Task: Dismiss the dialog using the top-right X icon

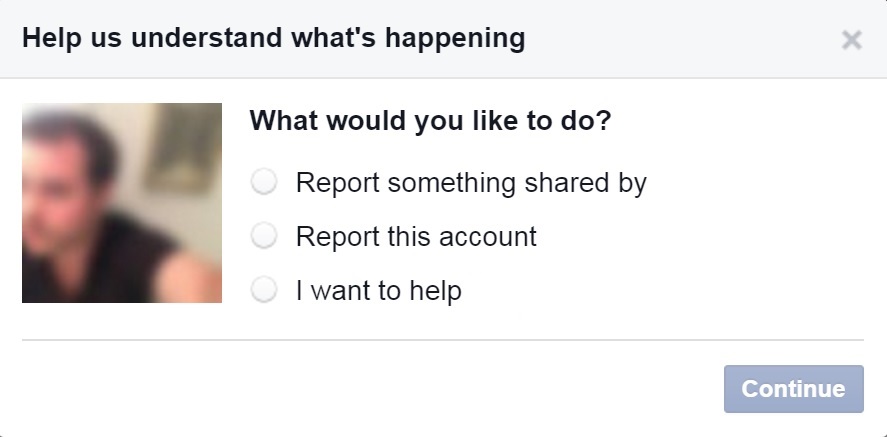Action: pos(851,40)
